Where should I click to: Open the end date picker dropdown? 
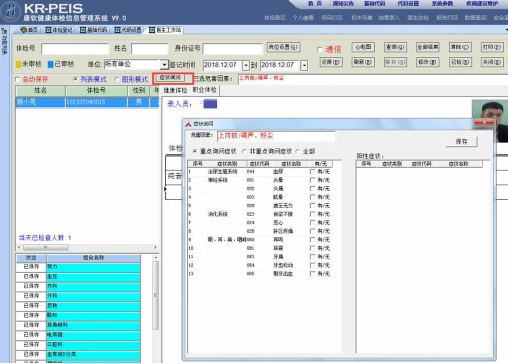[x=304, y=65]
